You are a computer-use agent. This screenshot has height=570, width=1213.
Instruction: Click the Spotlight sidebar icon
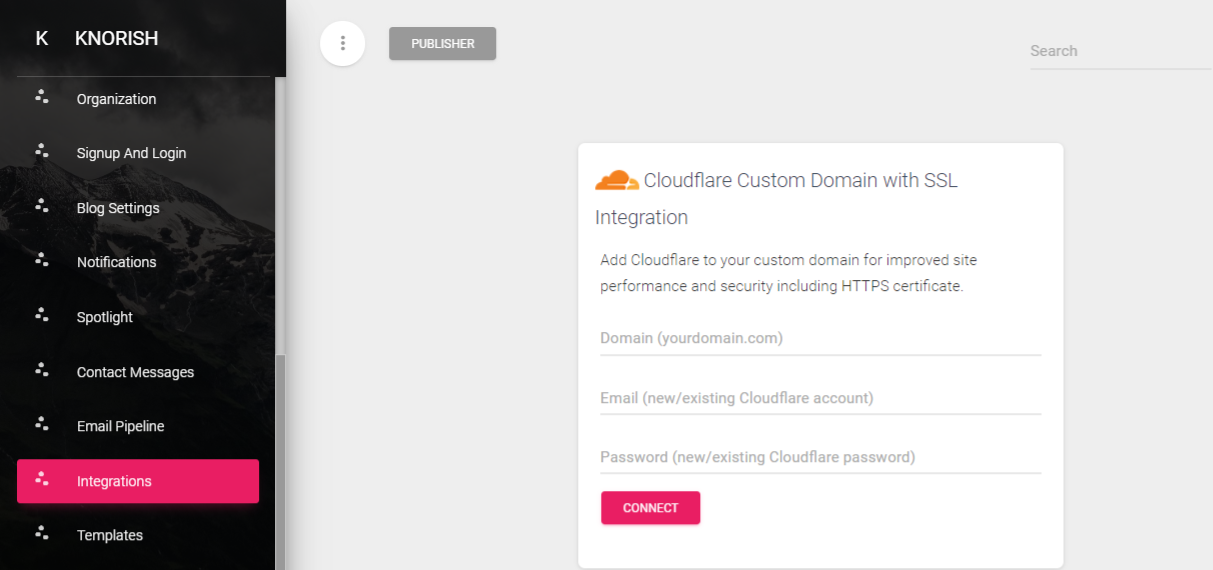click(x=42, y=315)
